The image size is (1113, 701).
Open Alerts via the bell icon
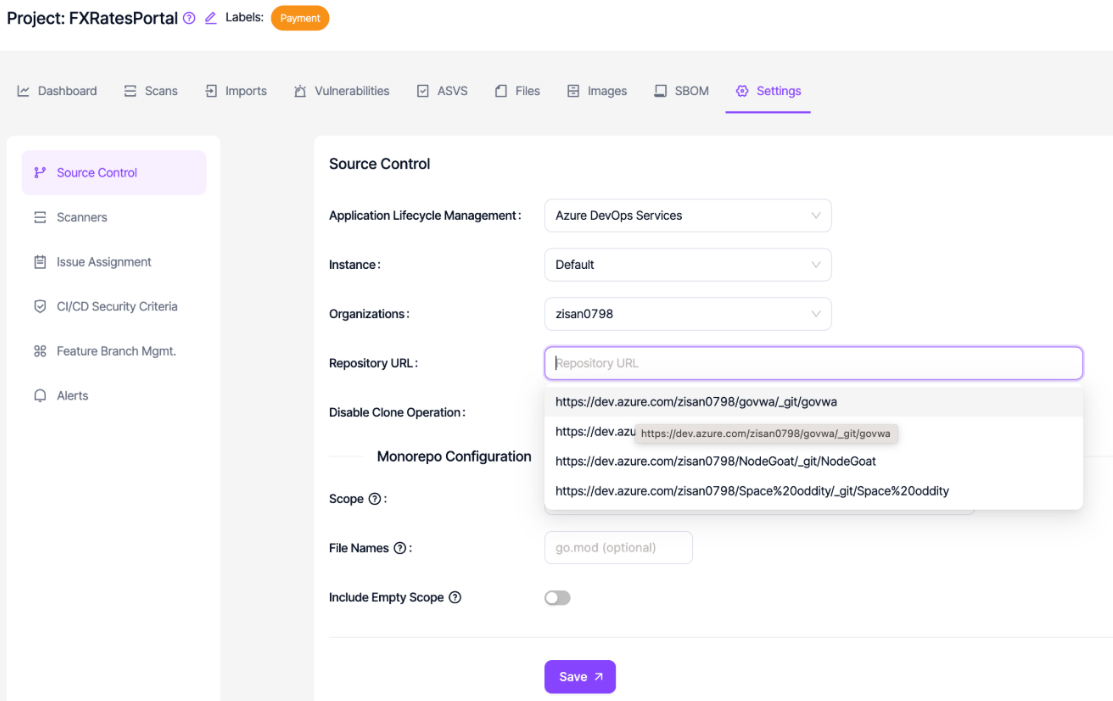[x=41, y=395]
